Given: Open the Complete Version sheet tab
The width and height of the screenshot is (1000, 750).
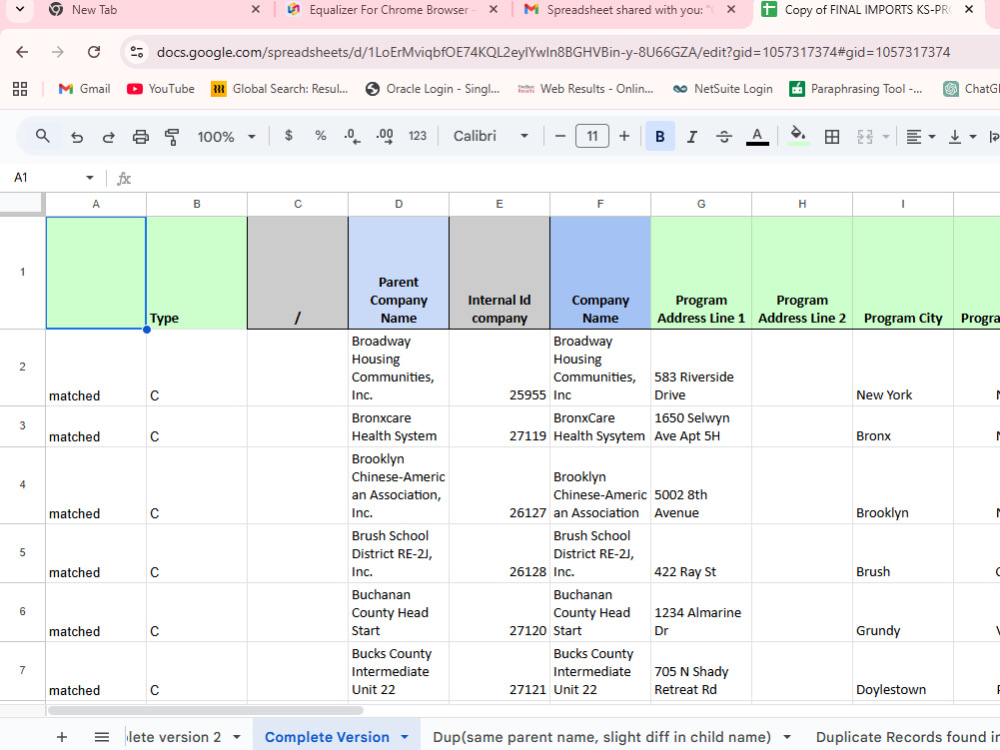Looking at the screenshot, I should click(x=327, y=737).
